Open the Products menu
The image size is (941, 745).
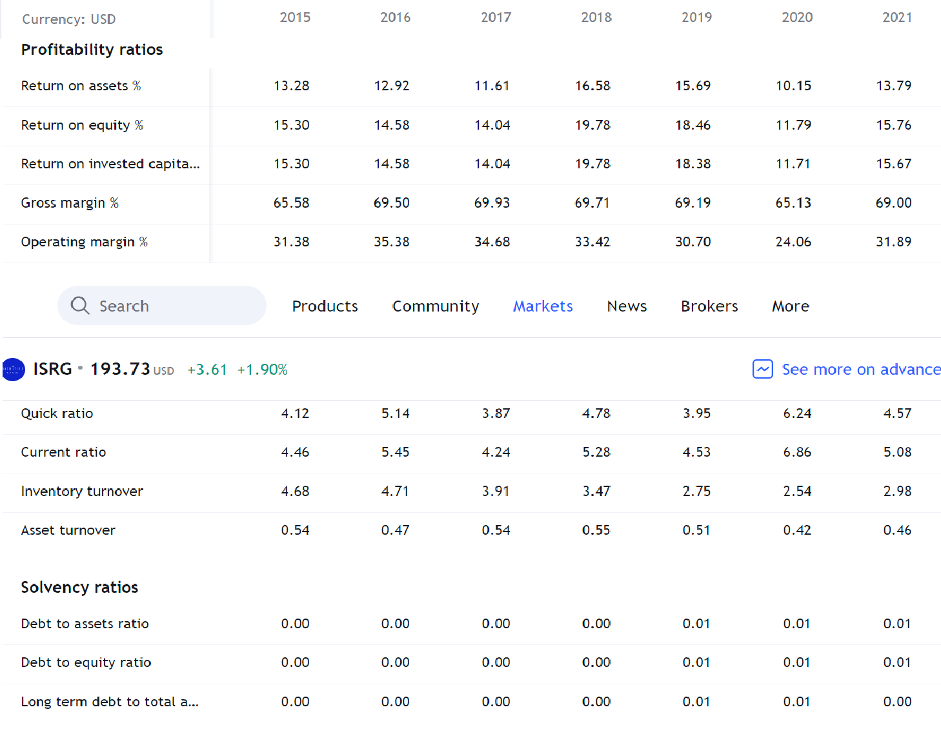(325, 306)
